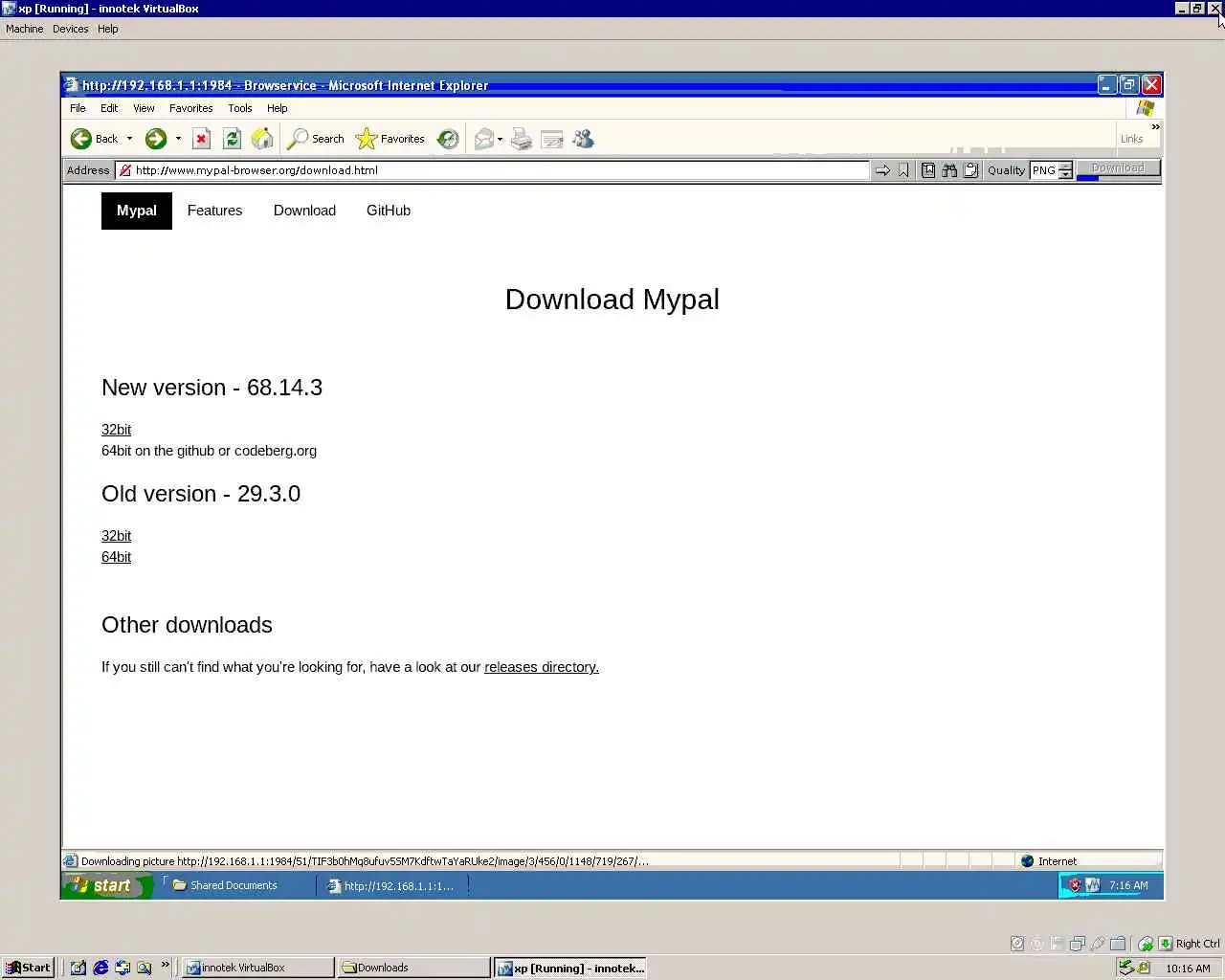Click the IE Back arrow button

click(x=94, y=139)
